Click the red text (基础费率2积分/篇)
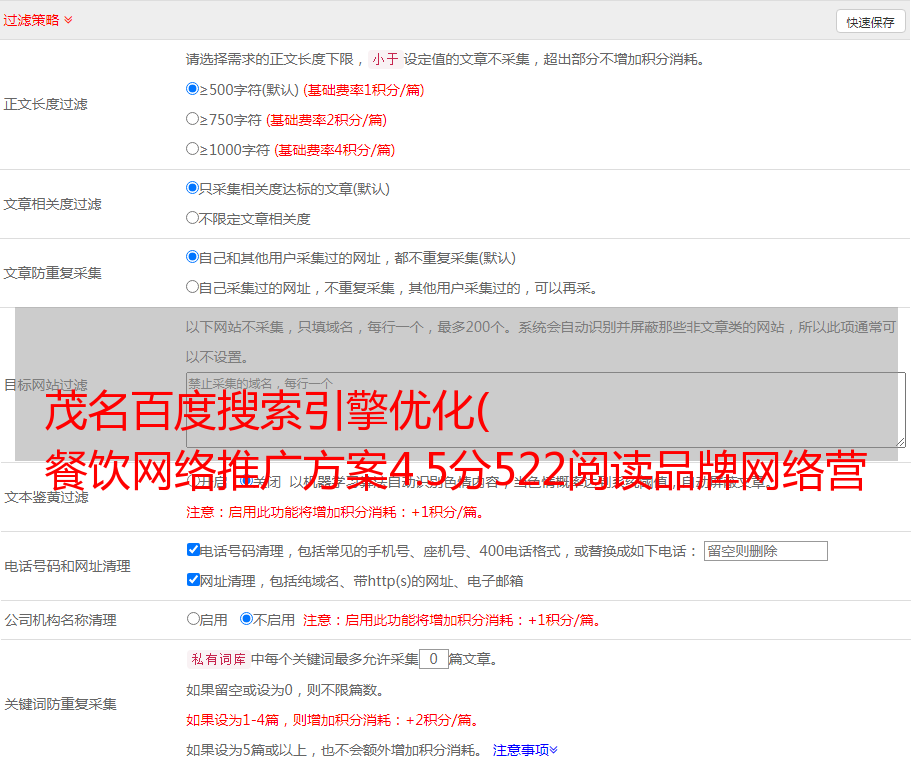912x768 pixels. point(326,120)
